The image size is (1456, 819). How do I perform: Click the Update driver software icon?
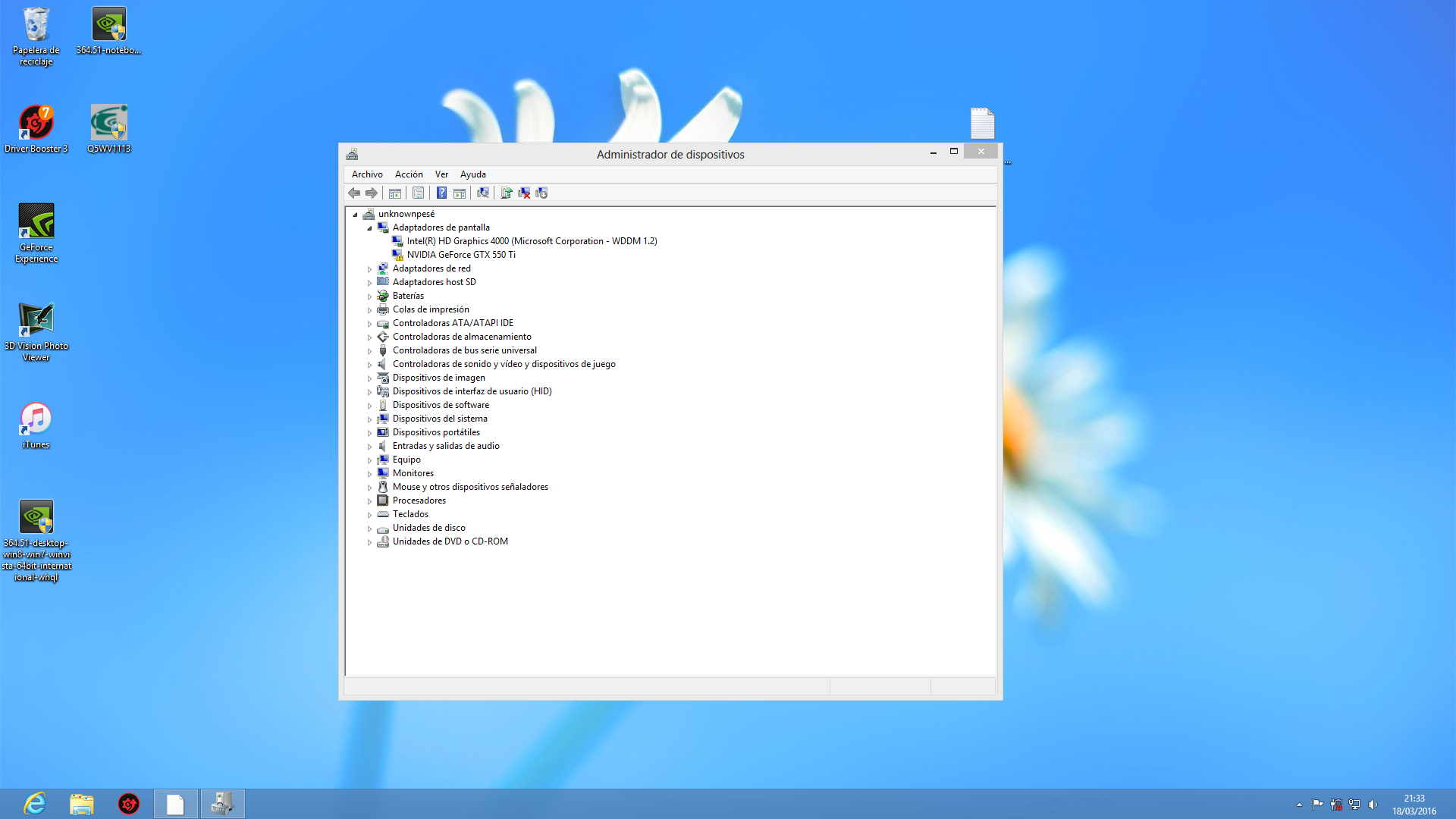(x=507, y=193)
